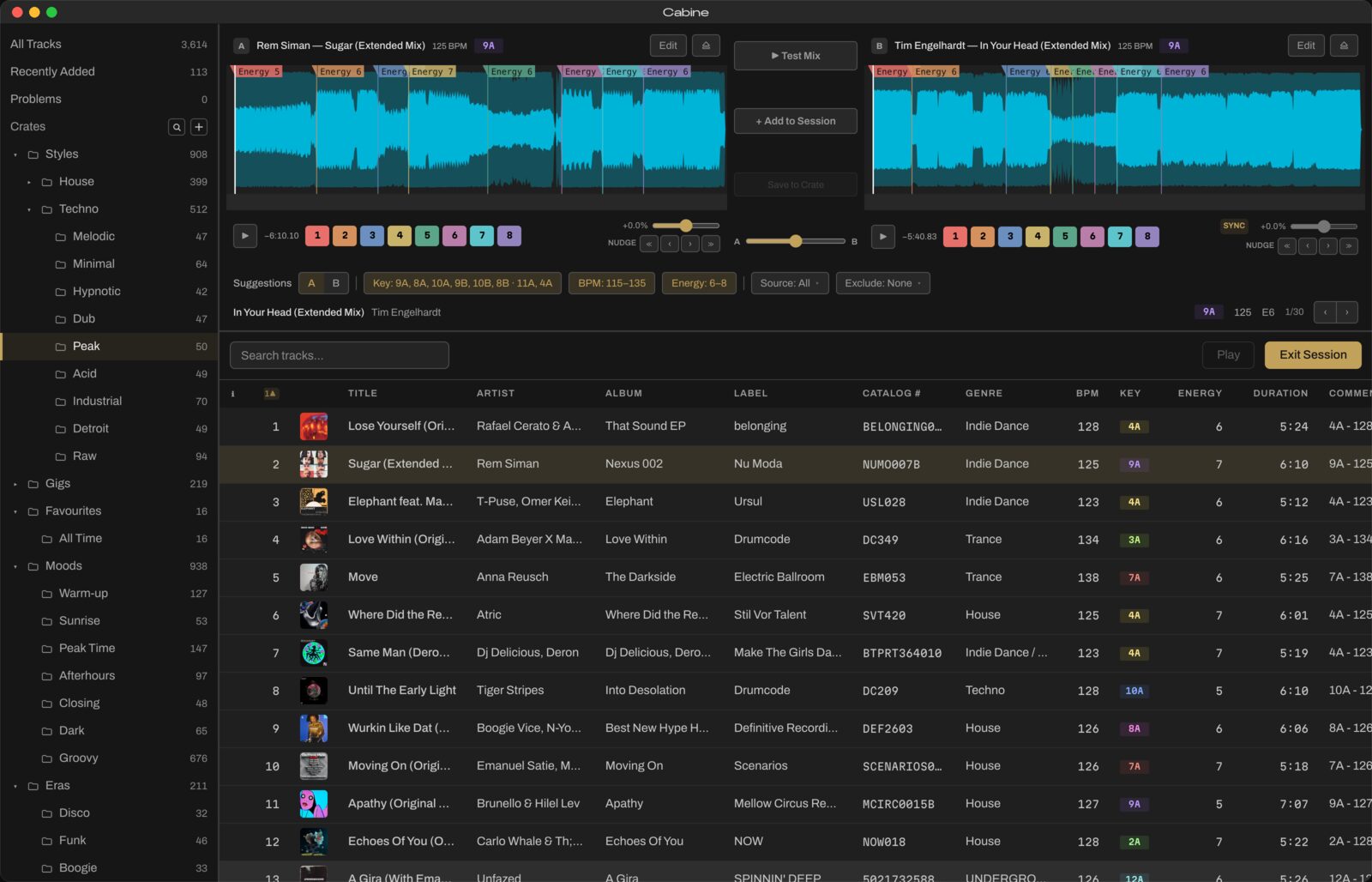Open the Problems list
The height and width of the screenshot is (882, 1372).
click(109, 99)
